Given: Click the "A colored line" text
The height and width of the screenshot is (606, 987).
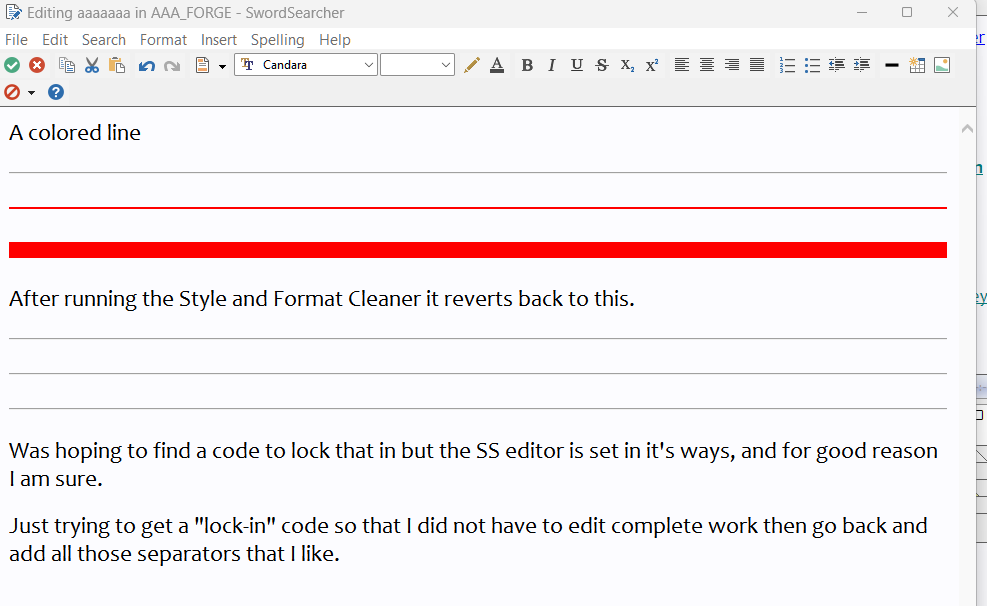Looking at the screenshot, I should 75,133.
